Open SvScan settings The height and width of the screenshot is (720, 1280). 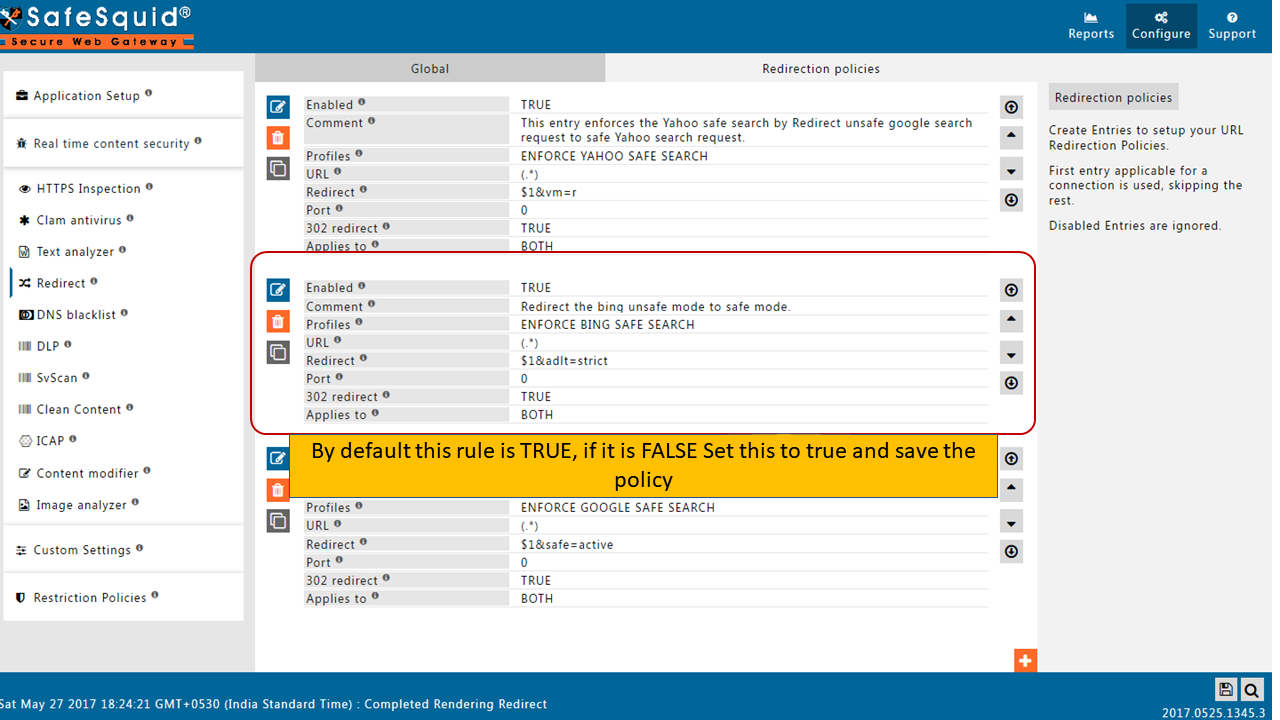tap(55, 378)
